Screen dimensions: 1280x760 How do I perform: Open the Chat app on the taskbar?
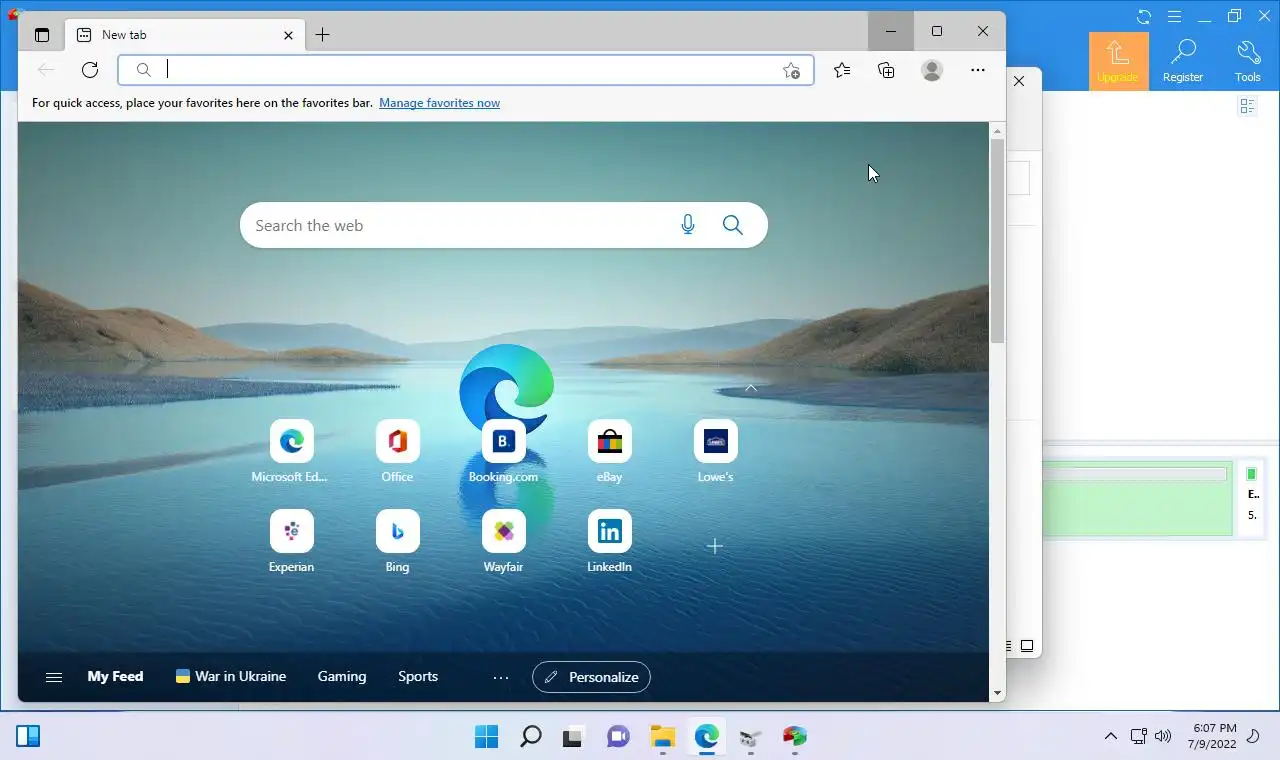pyautogui.click(x=618, y=737)
